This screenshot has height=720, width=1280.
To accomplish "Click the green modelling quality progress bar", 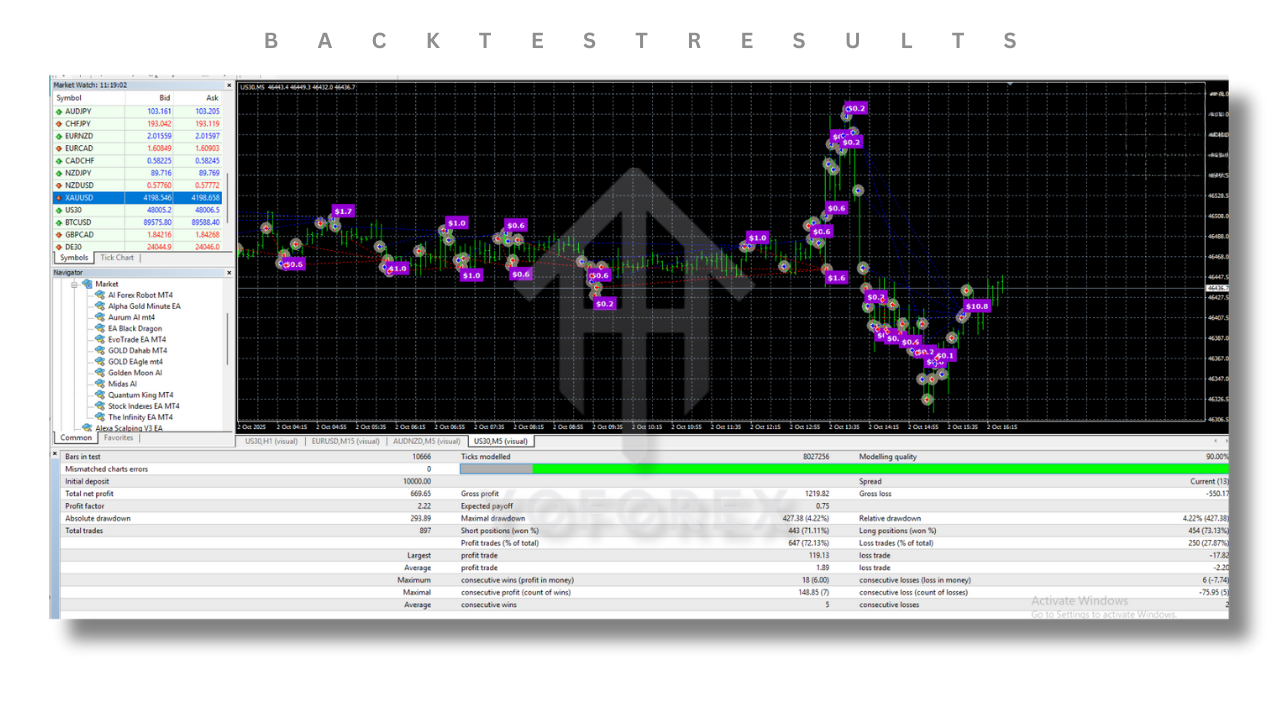I will click(880, 468).
